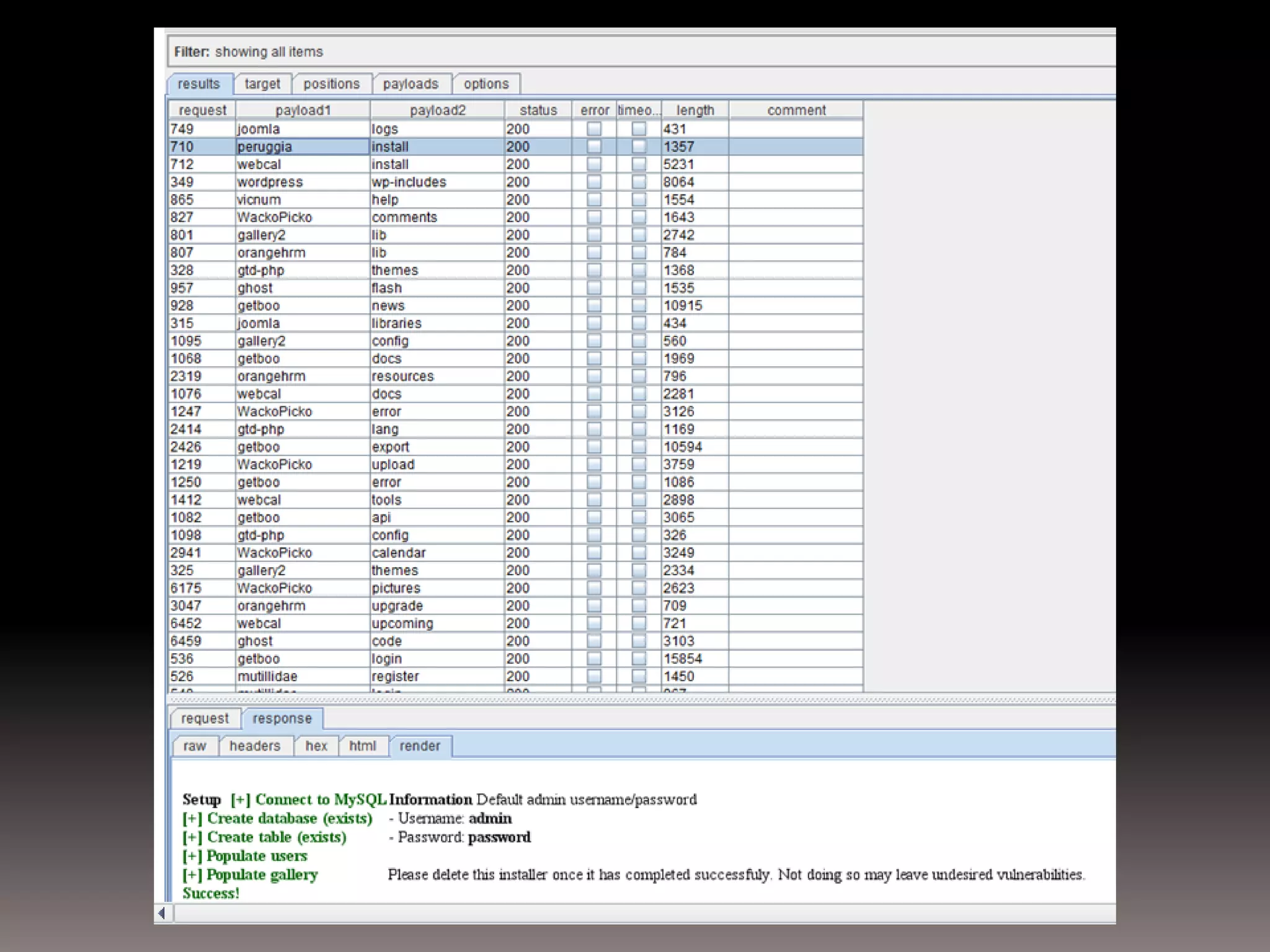
Task: Switch response view to headers
Action: pyautogui.click(x=254, y=746)
